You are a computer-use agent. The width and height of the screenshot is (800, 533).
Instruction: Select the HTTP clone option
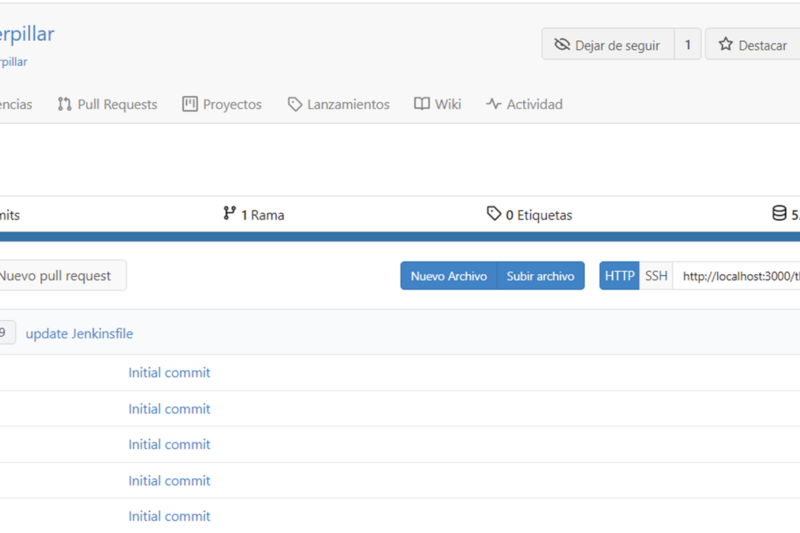pyautogui.click(x=619, y=276)
